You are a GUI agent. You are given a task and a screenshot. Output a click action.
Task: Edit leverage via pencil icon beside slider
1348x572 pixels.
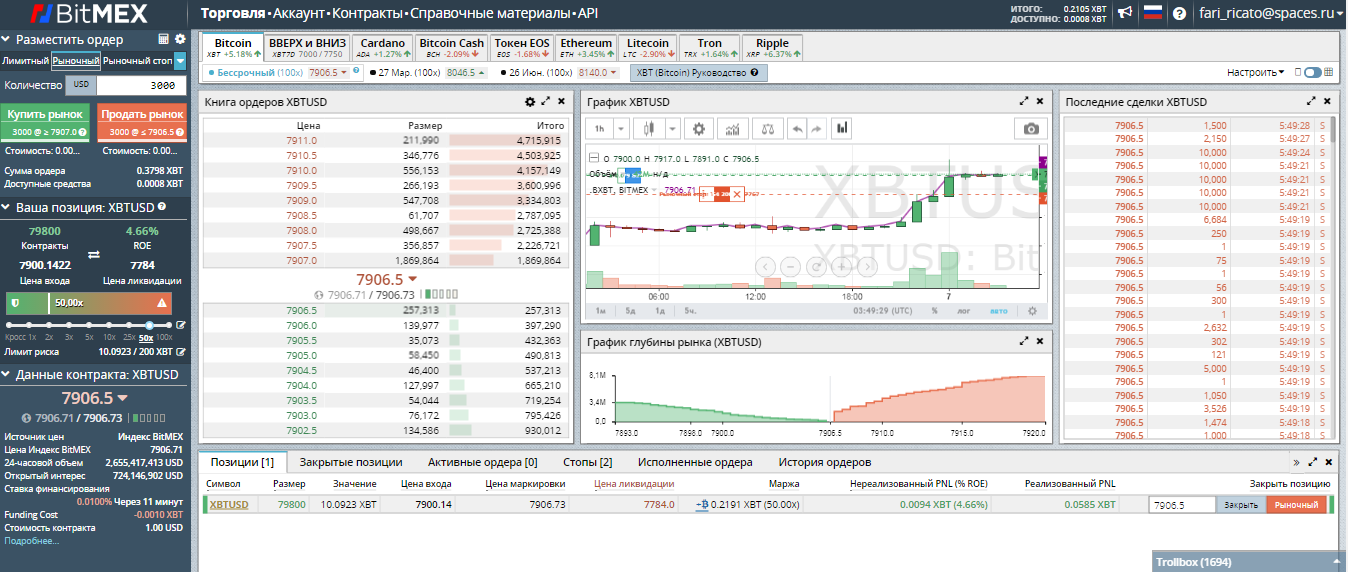click(x=181, y=325)
